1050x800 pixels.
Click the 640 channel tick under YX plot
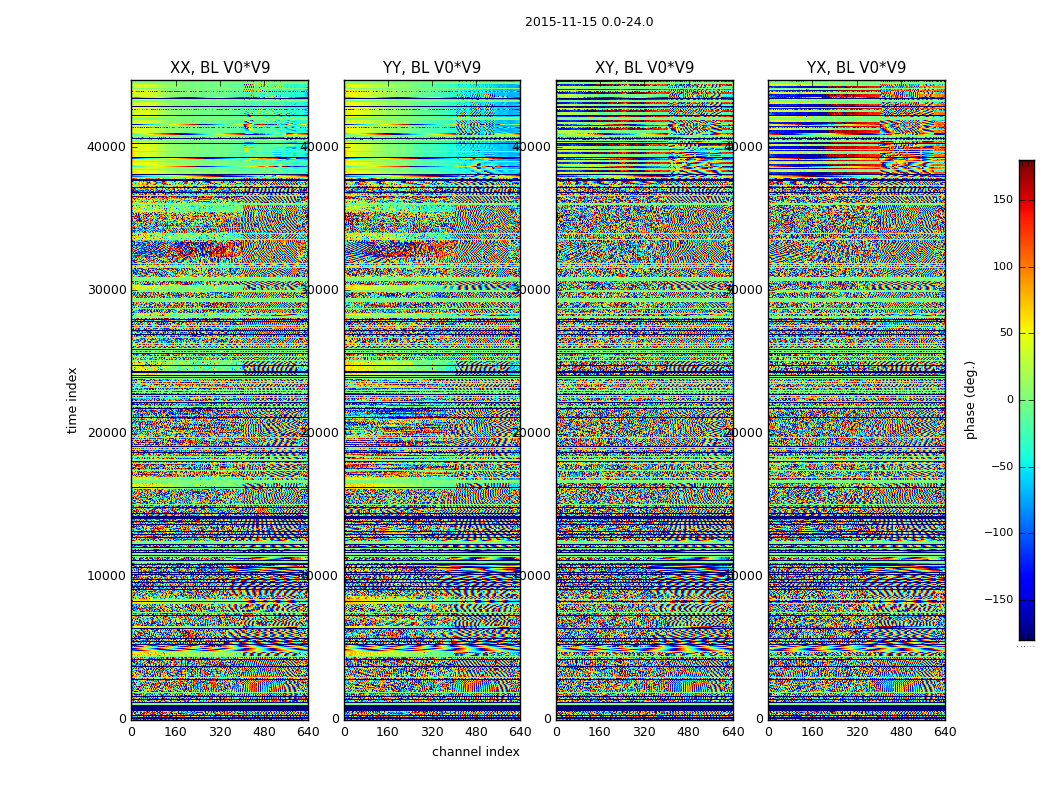pos(945,732)
